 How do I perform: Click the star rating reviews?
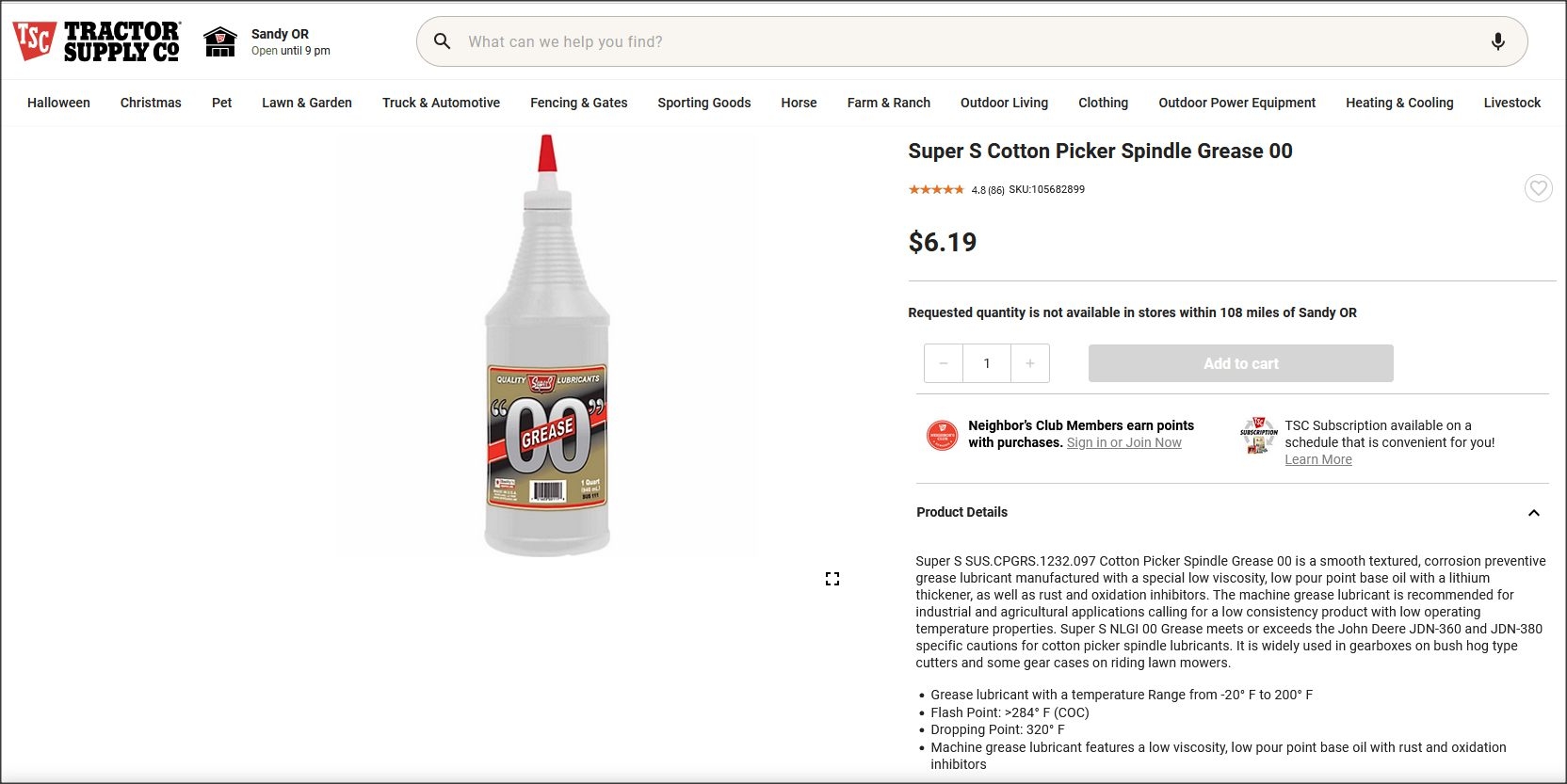click(935, 190)
